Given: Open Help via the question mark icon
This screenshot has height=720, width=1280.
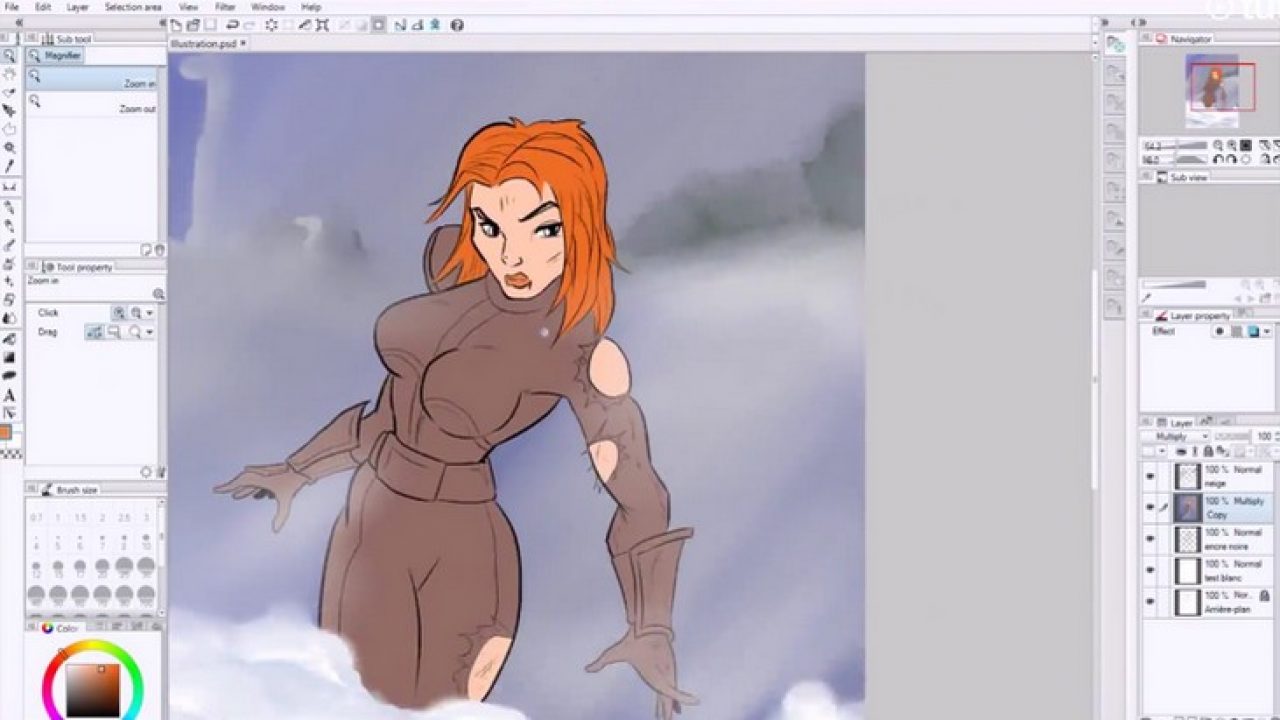Looking at the screenshot, I should point(457,25).
